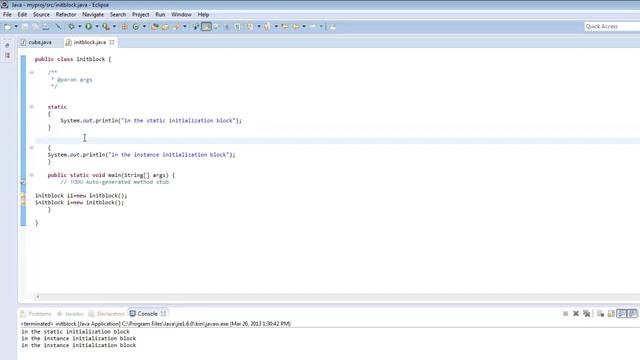The width and height of the screenshot is (640, 360).
Task: Click the 'in the static initialization block' console line
Action: point(75,332)
